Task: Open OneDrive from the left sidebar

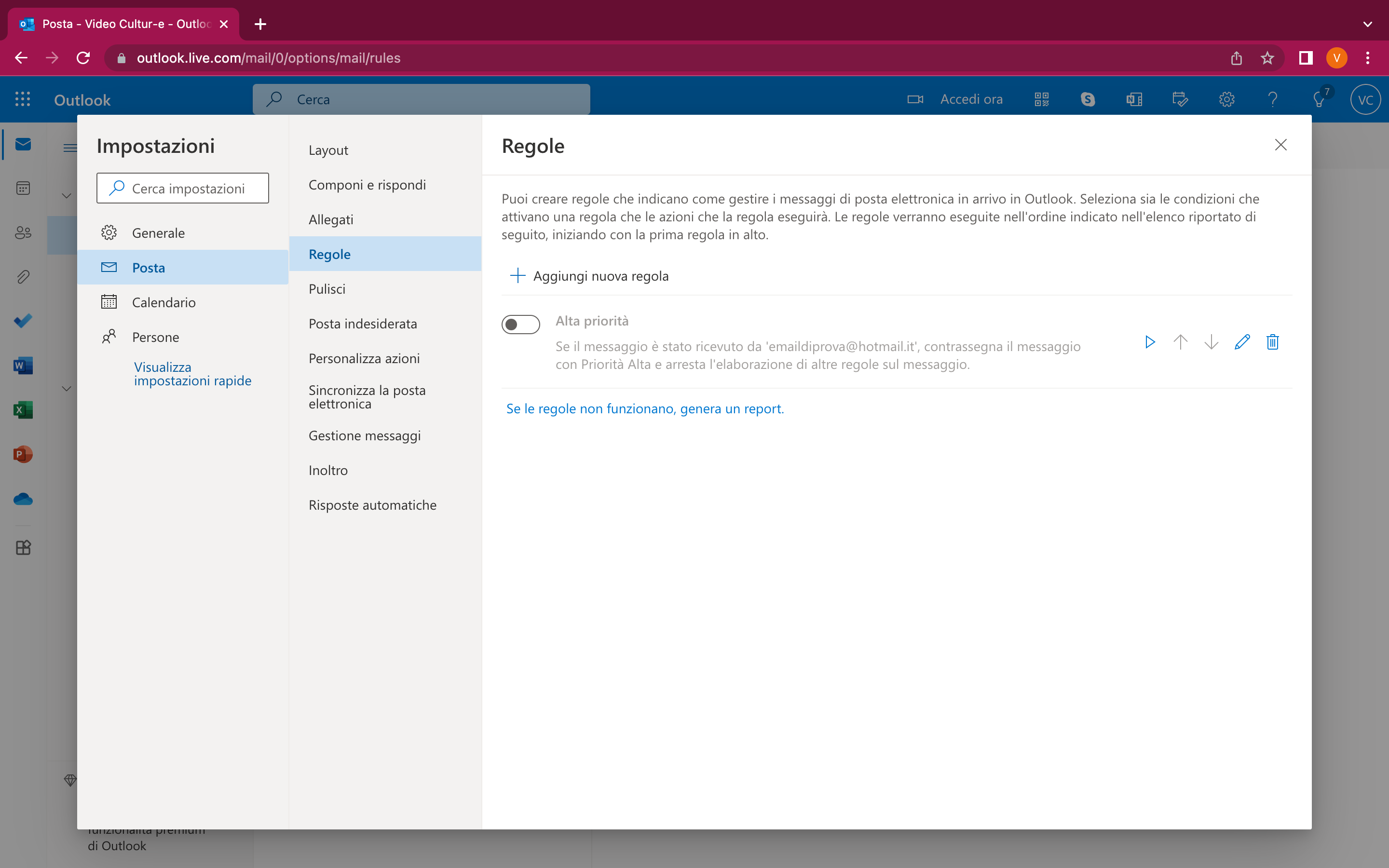Action: pos(23,499)
